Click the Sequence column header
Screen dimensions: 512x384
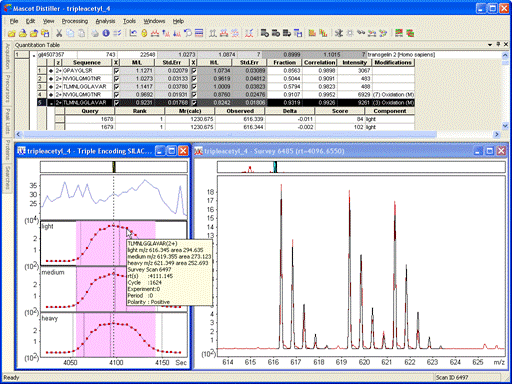(87, 63)
